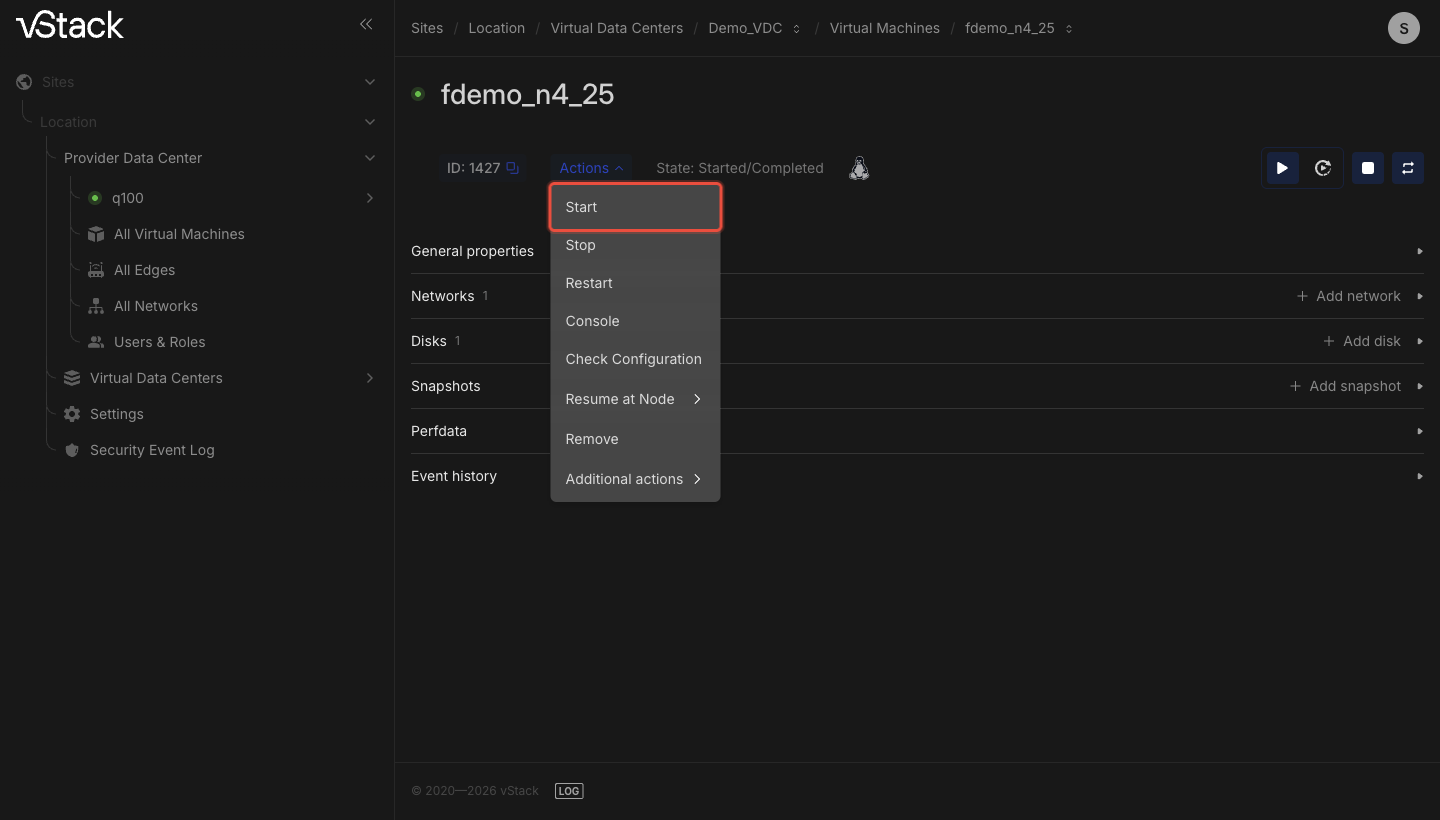Expand the Event history section arrow

point(1420,476)
